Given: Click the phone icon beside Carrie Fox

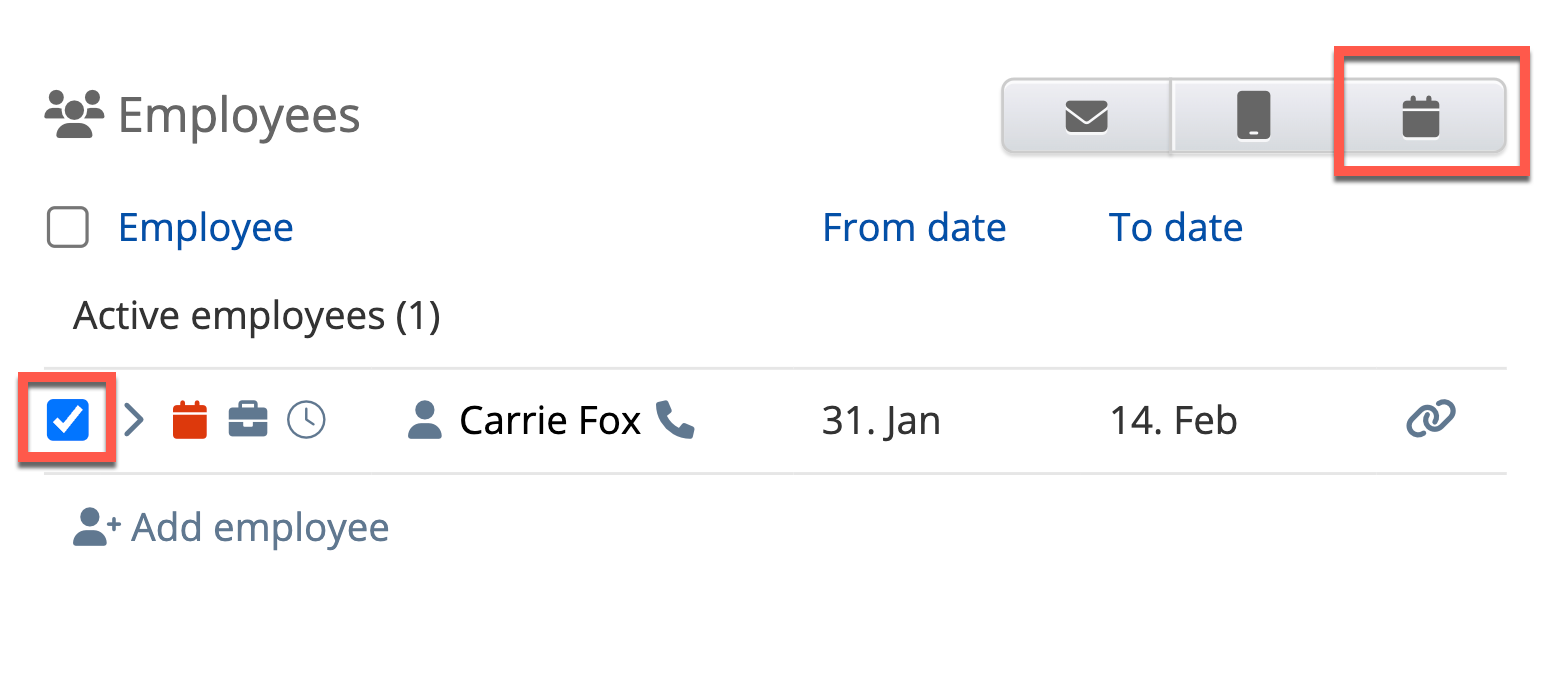Looking at the screenshot, I should point(675,420).
